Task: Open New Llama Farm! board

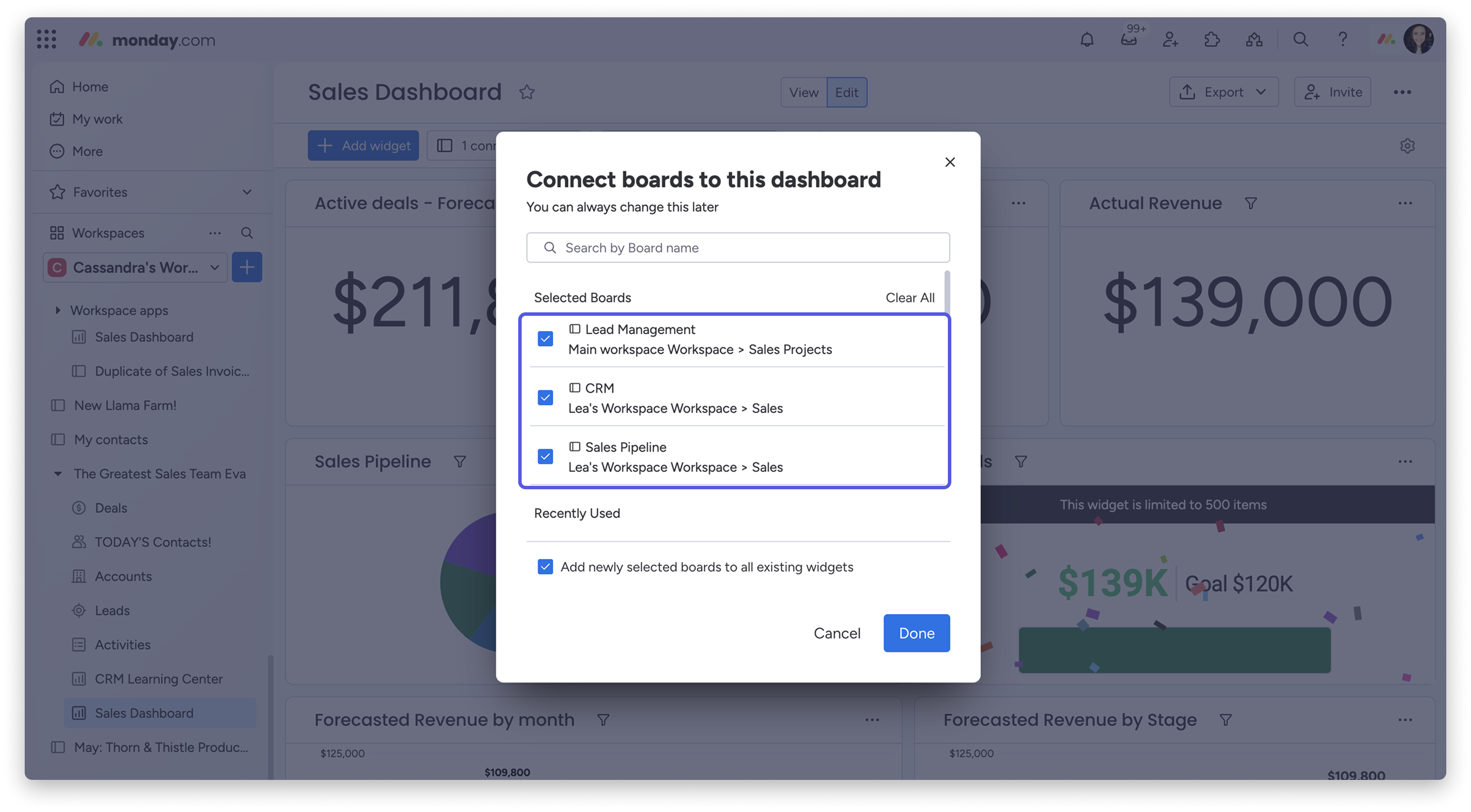Action: pyautogui.click(x=114, y=405)
